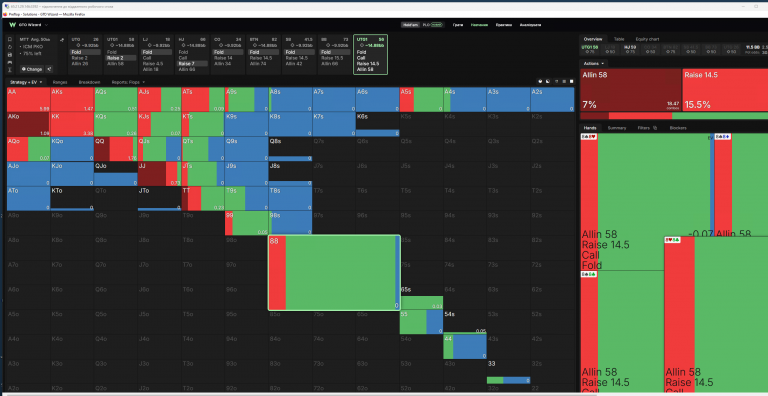Select the 33 hand cell
The image size is (768, 396).
coord(508,371)
